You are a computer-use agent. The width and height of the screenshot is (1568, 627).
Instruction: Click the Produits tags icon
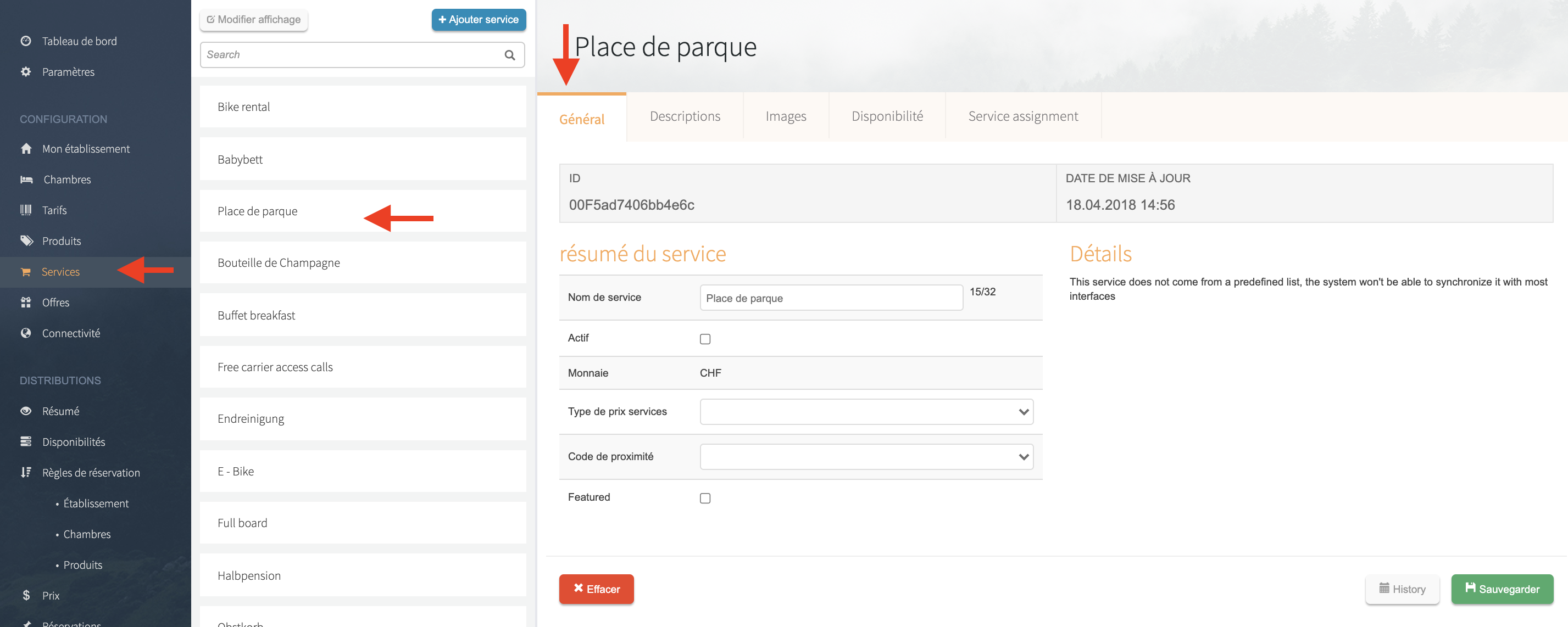26,241
